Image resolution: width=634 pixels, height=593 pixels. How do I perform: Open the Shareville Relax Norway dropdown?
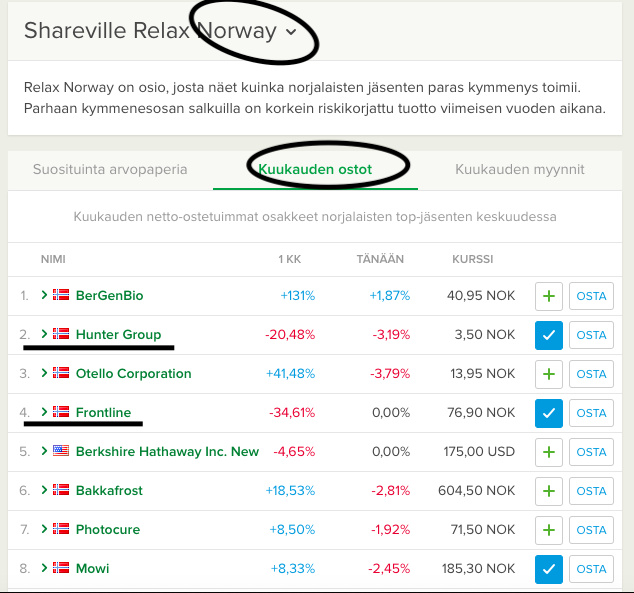pyautogui.click(x=291, y=32)
